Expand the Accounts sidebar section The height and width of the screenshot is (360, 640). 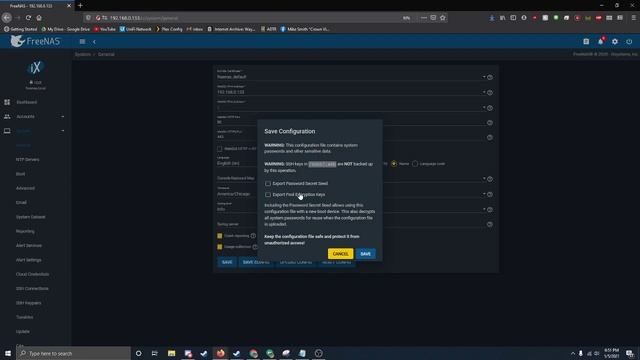pos(35,117)
